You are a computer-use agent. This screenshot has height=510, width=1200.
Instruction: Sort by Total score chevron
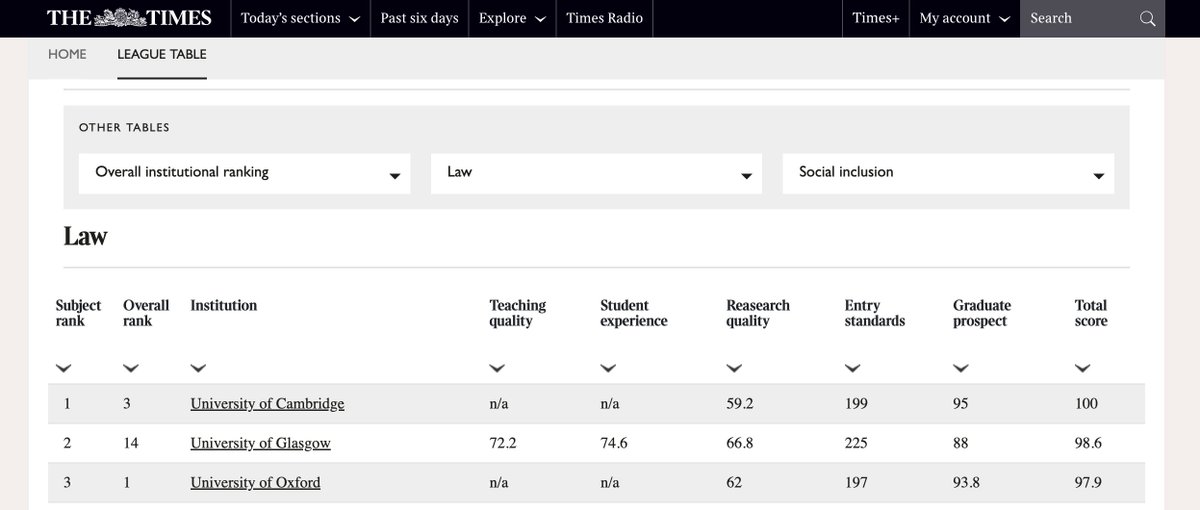[x=1082, y=368]
